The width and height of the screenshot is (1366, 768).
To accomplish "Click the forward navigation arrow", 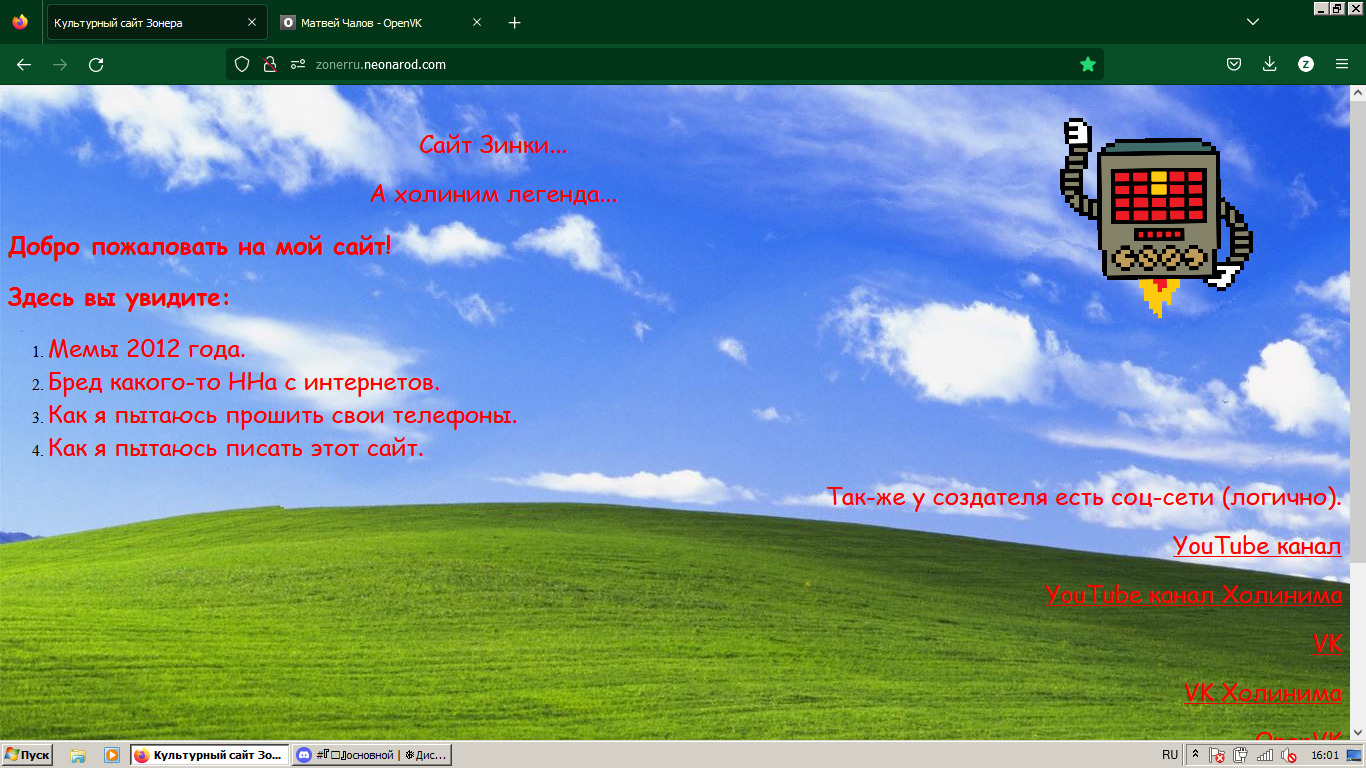I will tap(60, 64).
